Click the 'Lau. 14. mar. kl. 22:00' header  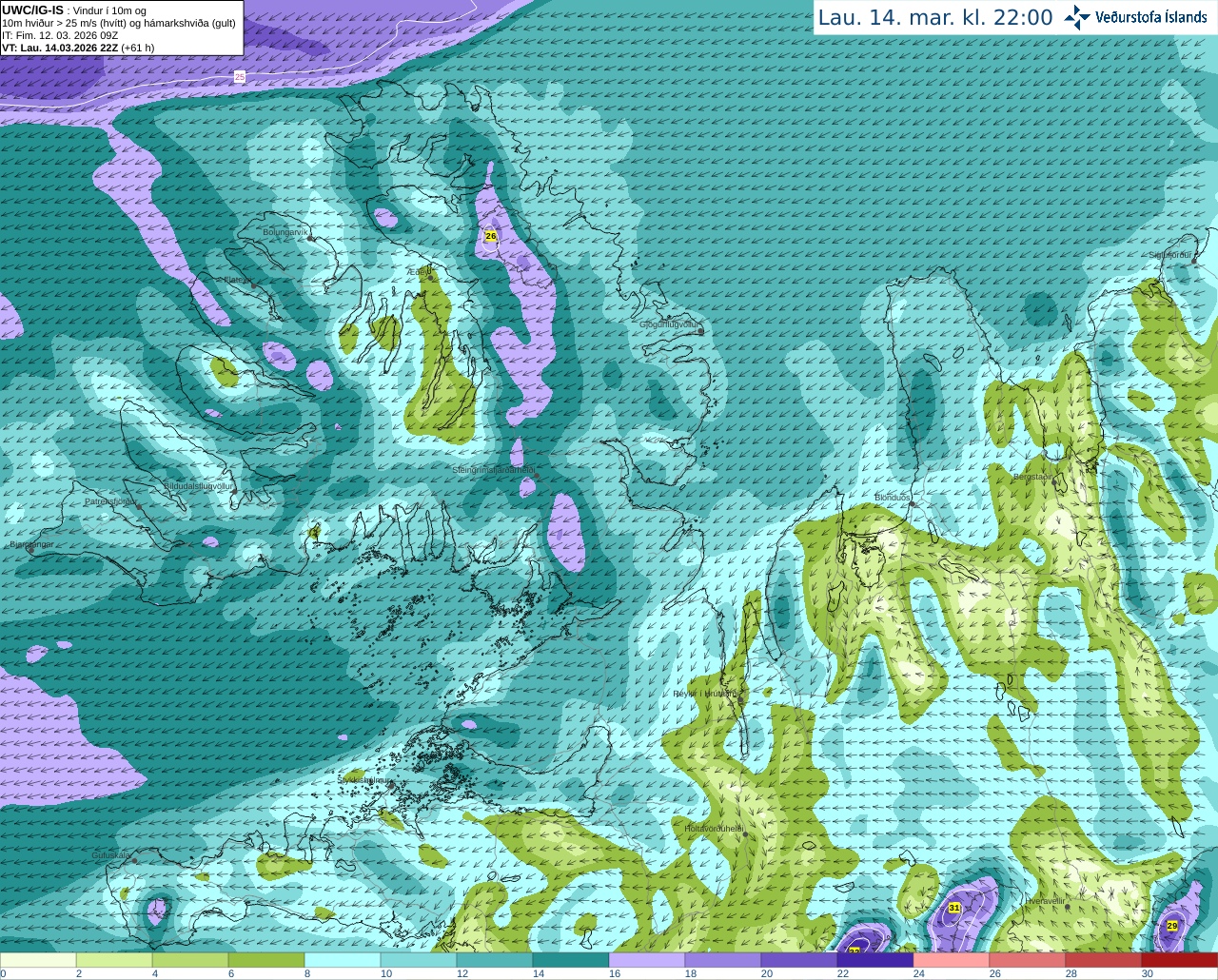(935, 18)
